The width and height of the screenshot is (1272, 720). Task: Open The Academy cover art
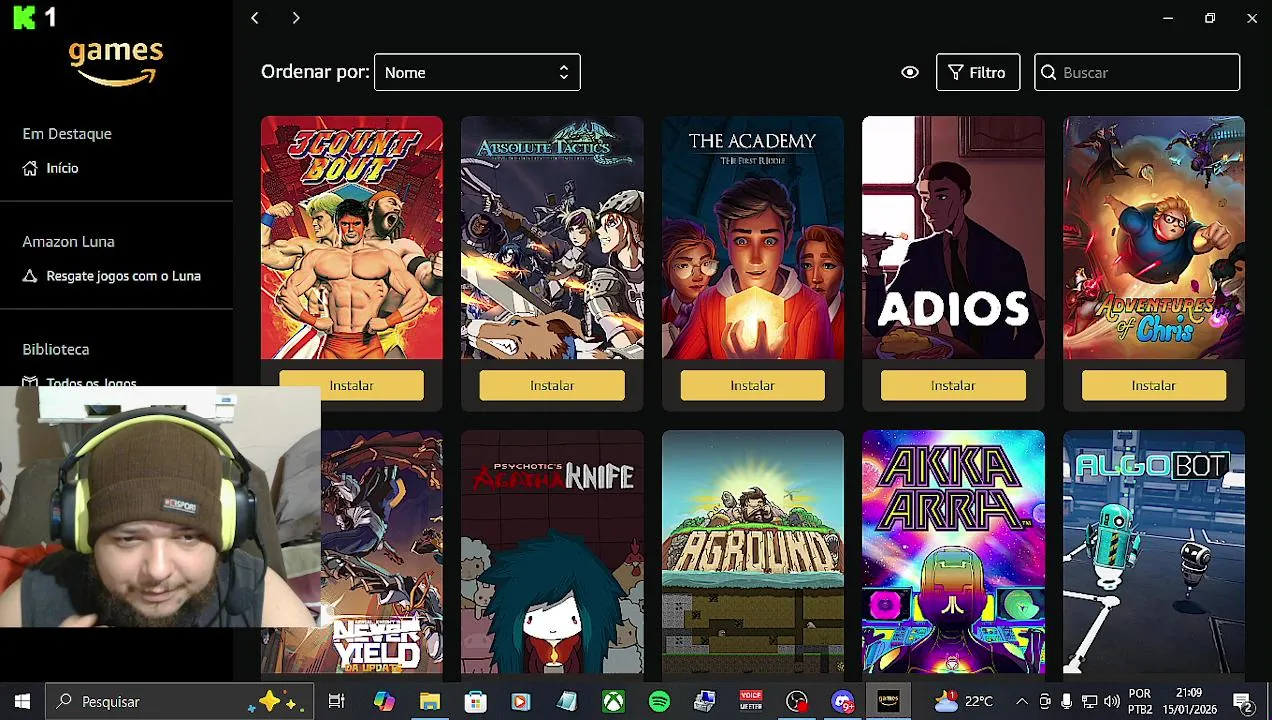pos(752,238)
